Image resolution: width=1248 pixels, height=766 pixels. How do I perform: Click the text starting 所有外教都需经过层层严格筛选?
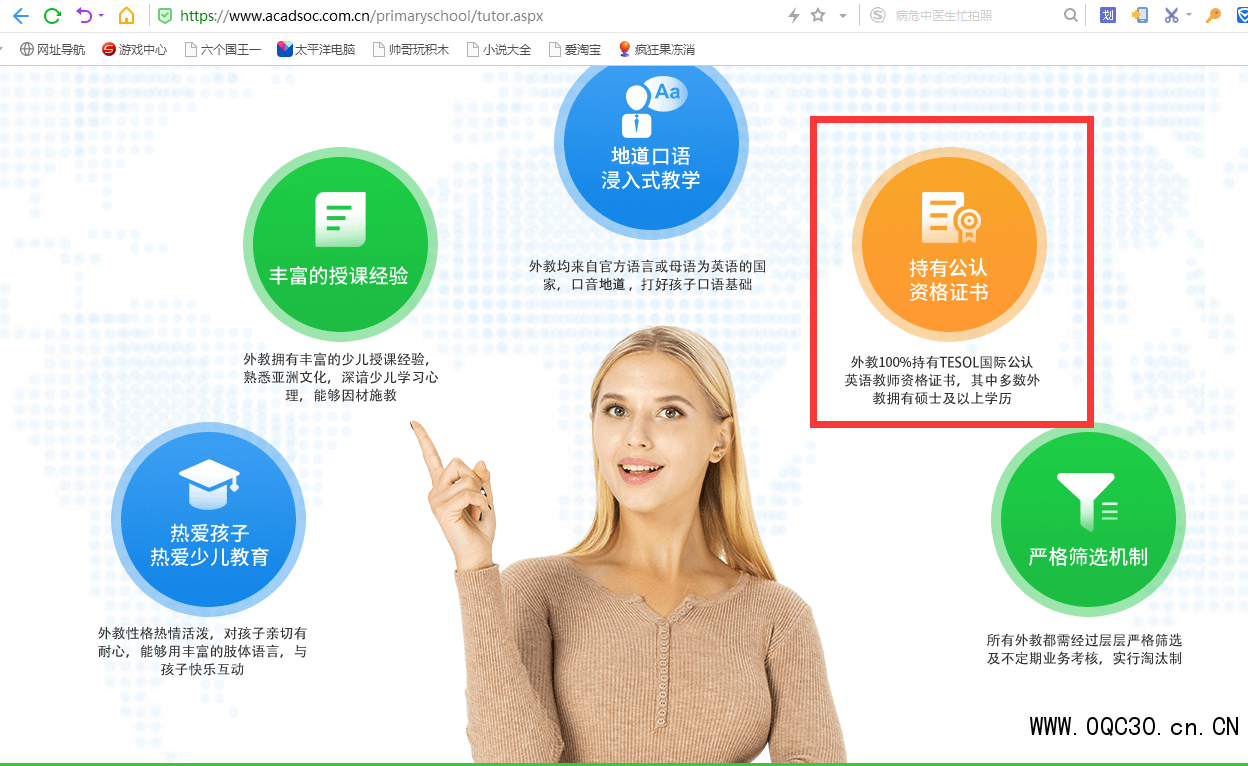pyautogui.click(x=1085, y=649)
